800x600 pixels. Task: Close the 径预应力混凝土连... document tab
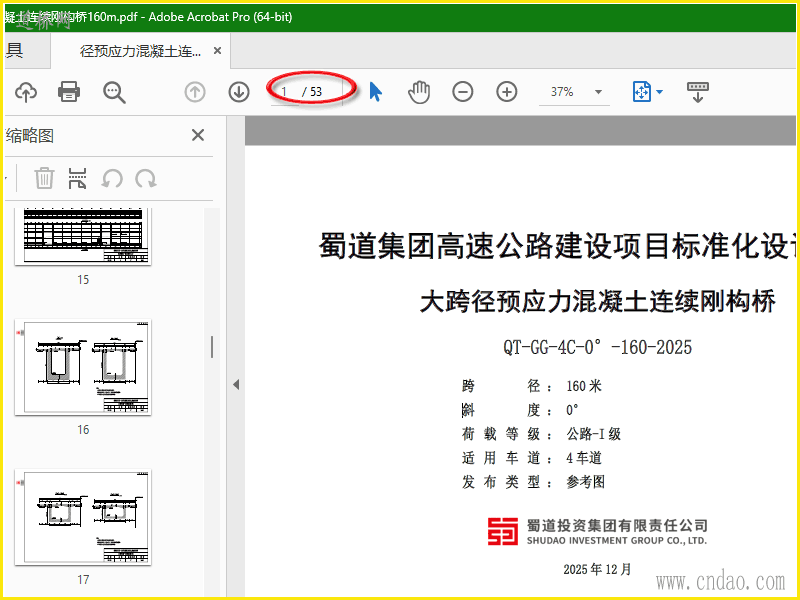(217, 51)
